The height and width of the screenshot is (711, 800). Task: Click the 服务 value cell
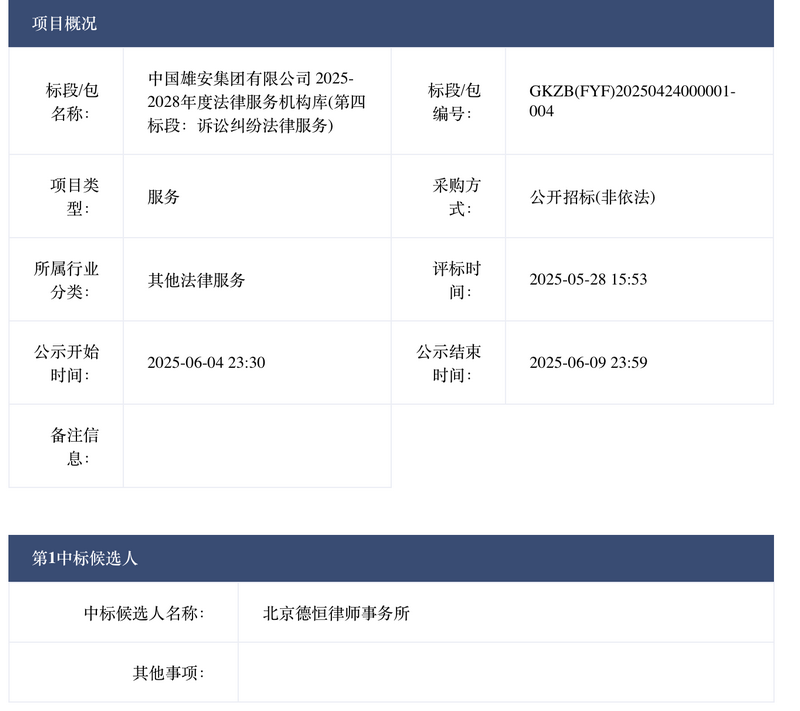[257, 196]
